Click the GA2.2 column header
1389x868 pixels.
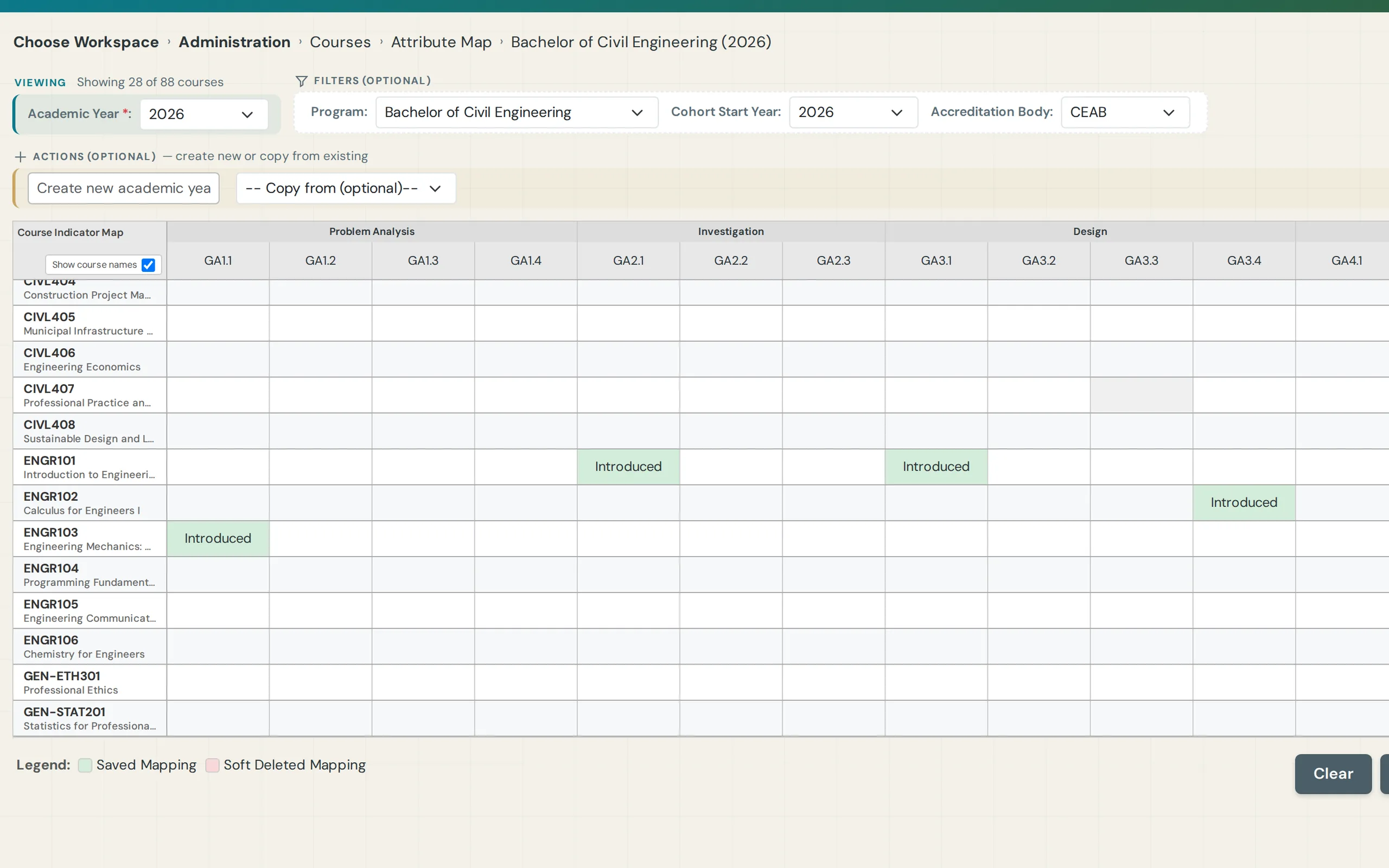pos(731,260)
